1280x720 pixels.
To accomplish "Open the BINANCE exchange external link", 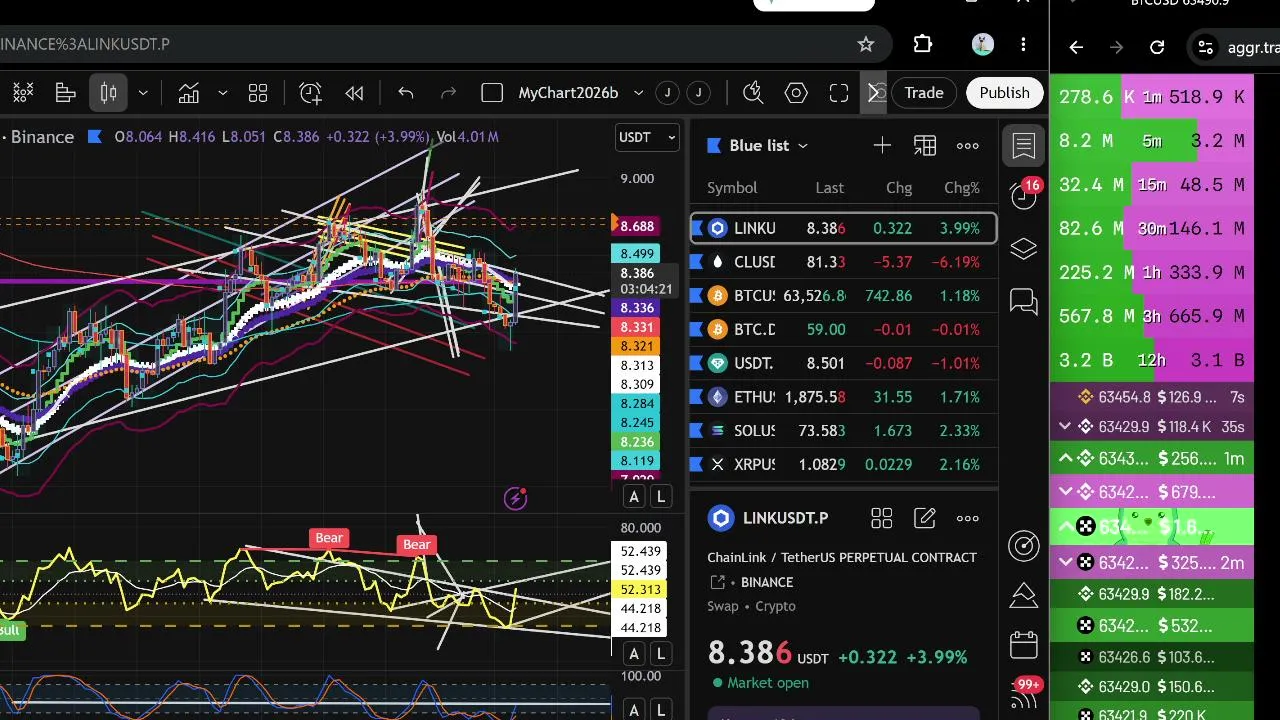I will pos(717,582).
